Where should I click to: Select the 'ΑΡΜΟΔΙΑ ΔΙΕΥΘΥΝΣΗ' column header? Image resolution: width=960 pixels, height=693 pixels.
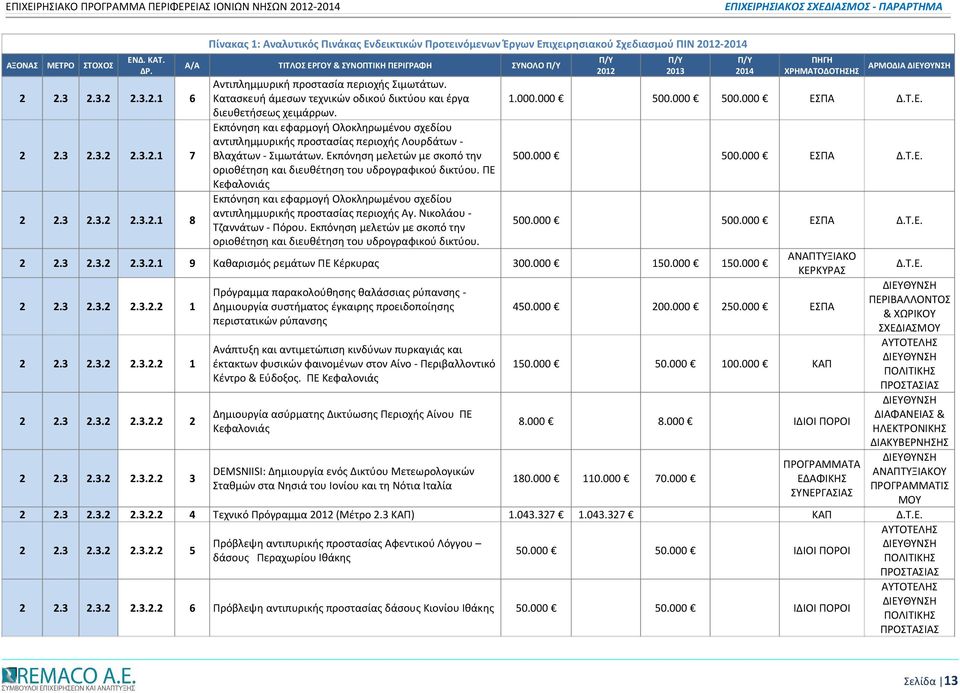pos(909,66)
